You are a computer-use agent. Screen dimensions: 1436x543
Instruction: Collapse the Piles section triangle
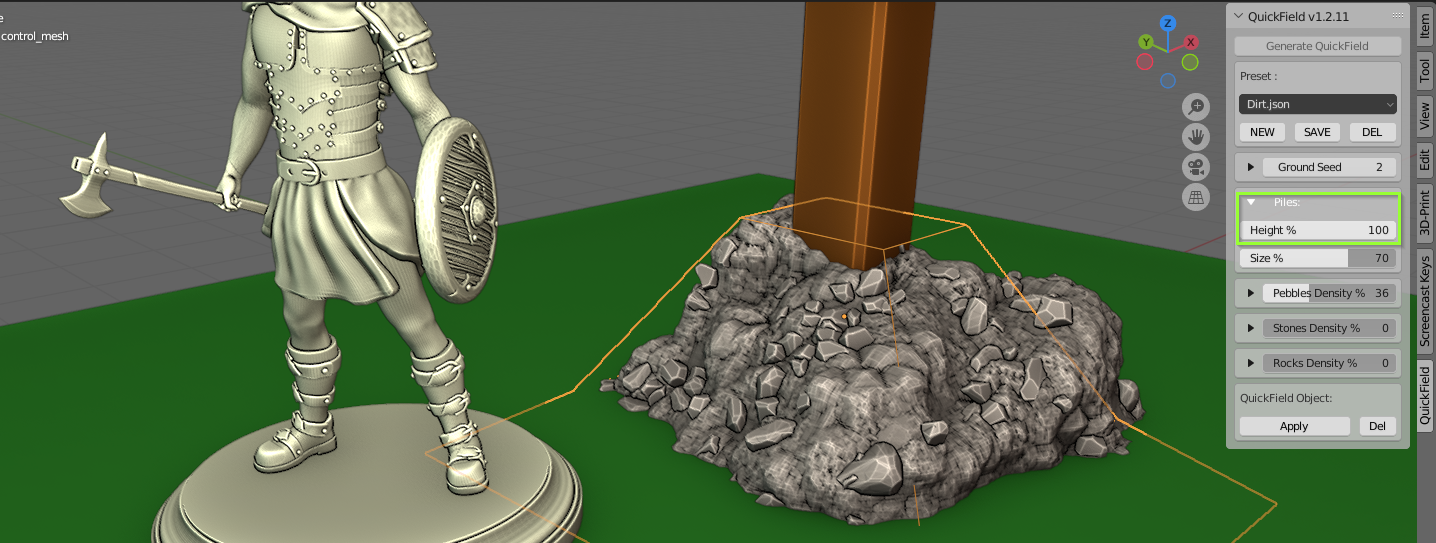coord(1250,202)
